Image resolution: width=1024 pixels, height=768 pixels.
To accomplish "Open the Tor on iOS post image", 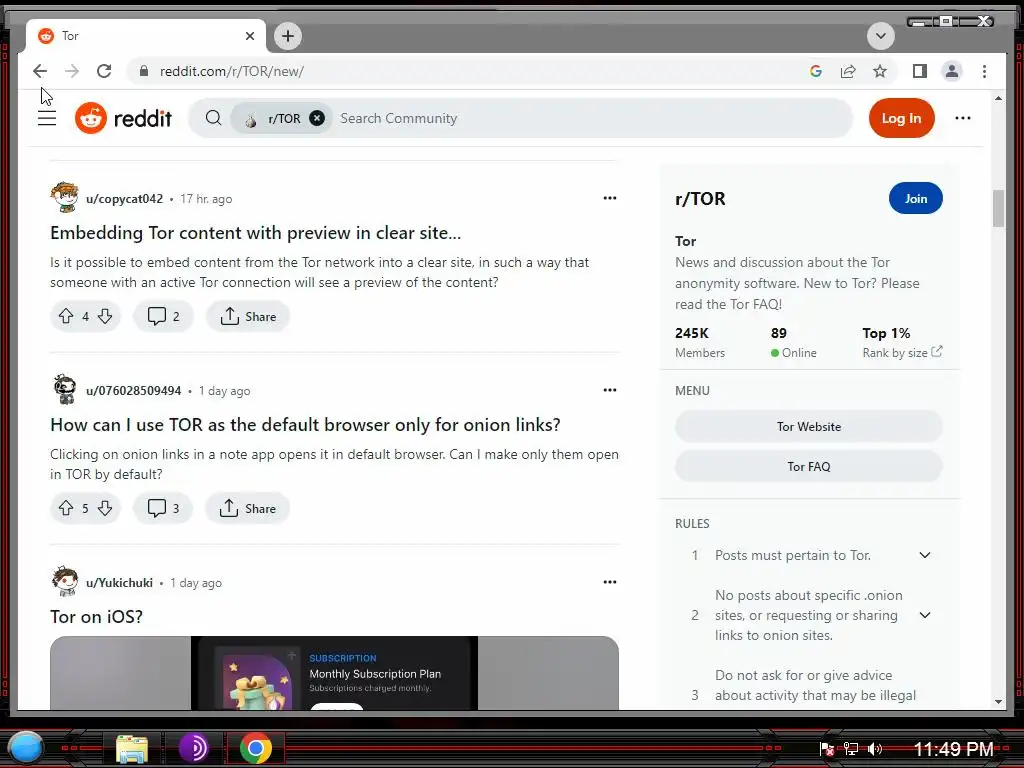I will 334,673.
